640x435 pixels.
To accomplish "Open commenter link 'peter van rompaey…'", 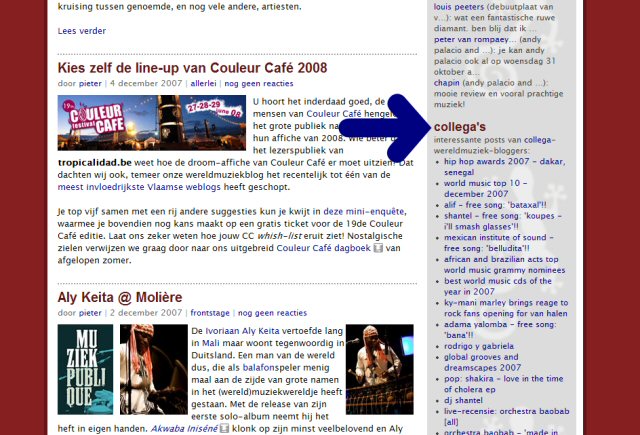I will [x=475, y=40].
